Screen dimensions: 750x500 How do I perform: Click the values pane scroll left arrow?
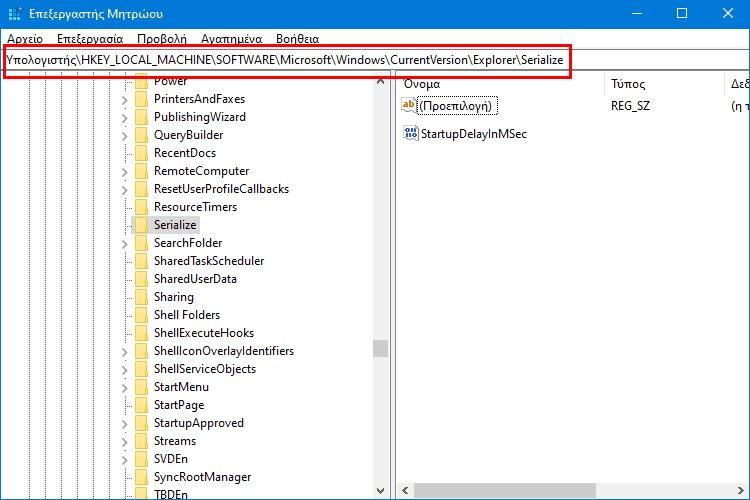point(405,490)
